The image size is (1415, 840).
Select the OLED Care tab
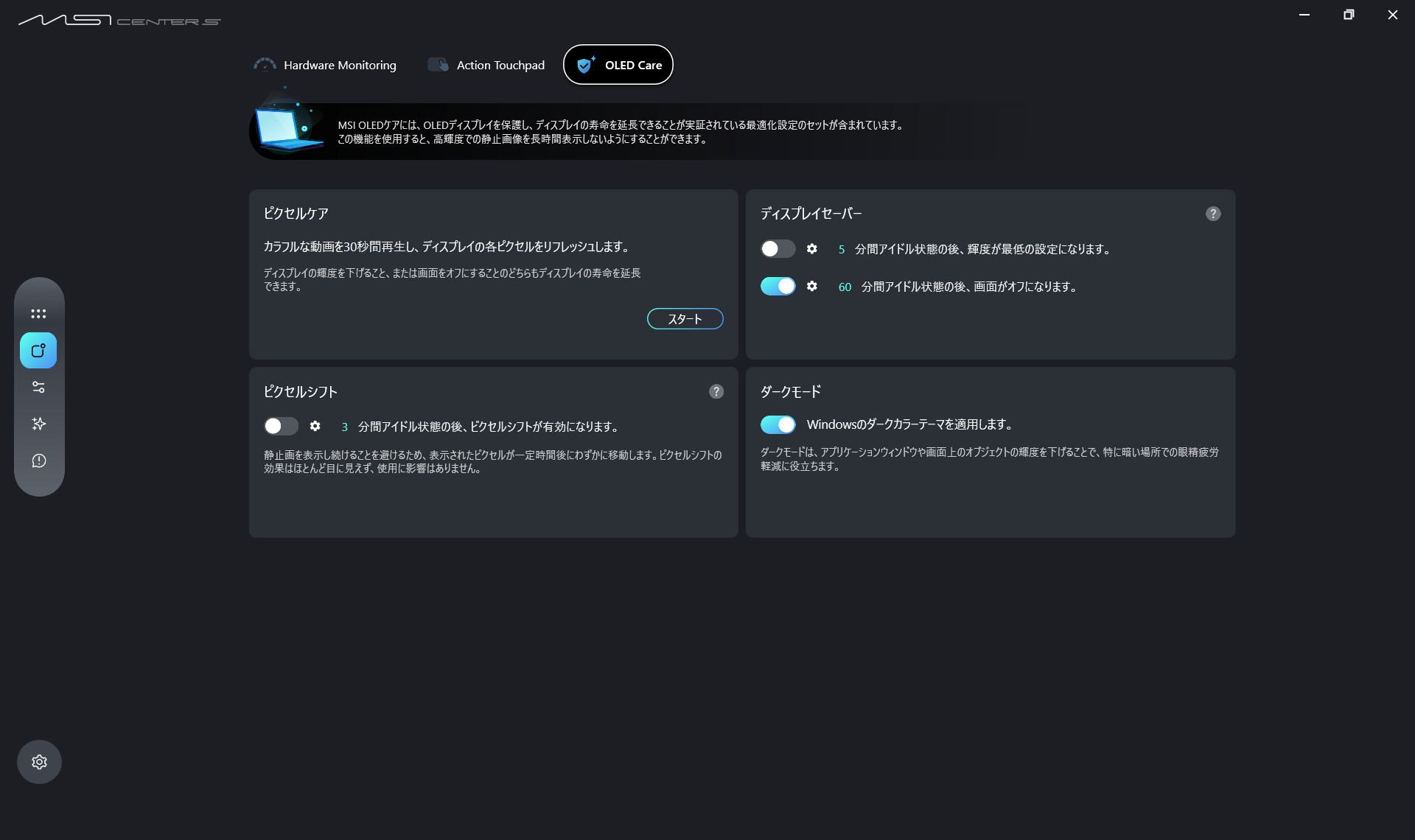click(x=618, y=65)
